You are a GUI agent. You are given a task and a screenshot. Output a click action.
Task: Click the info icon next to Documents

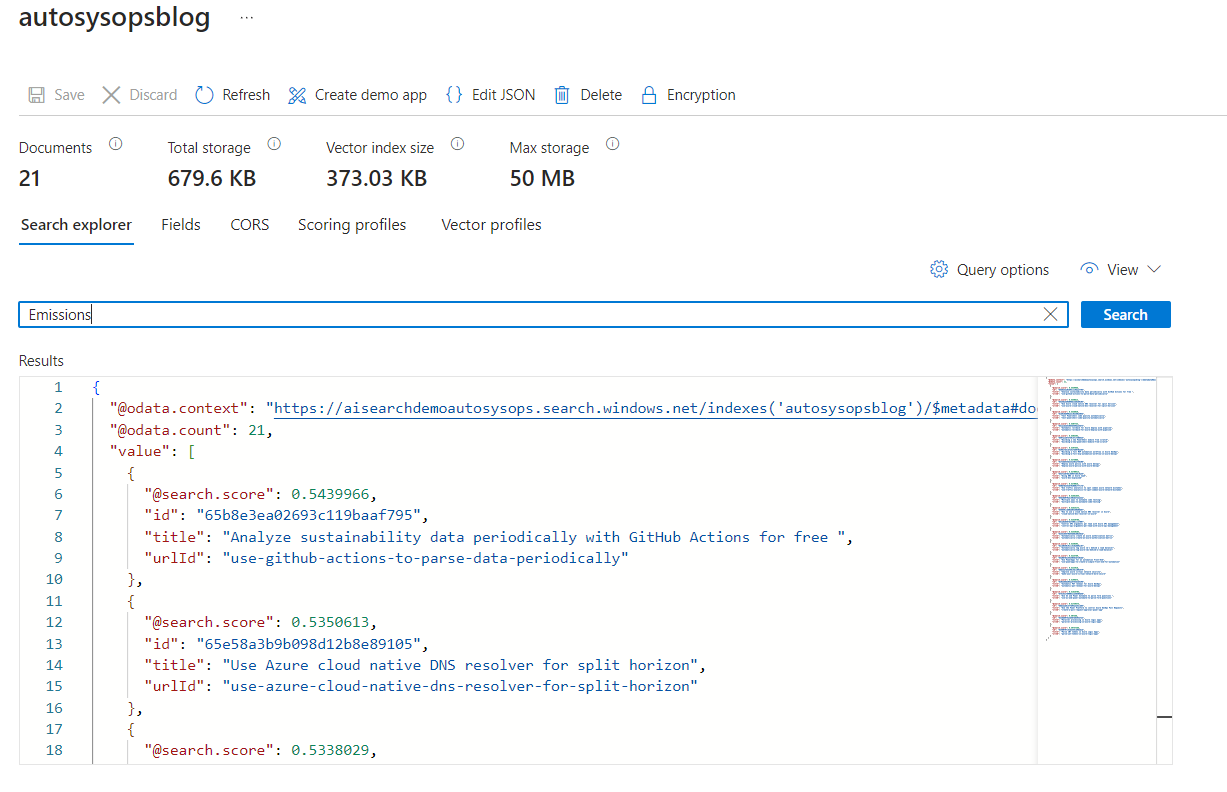pos(115,144)
